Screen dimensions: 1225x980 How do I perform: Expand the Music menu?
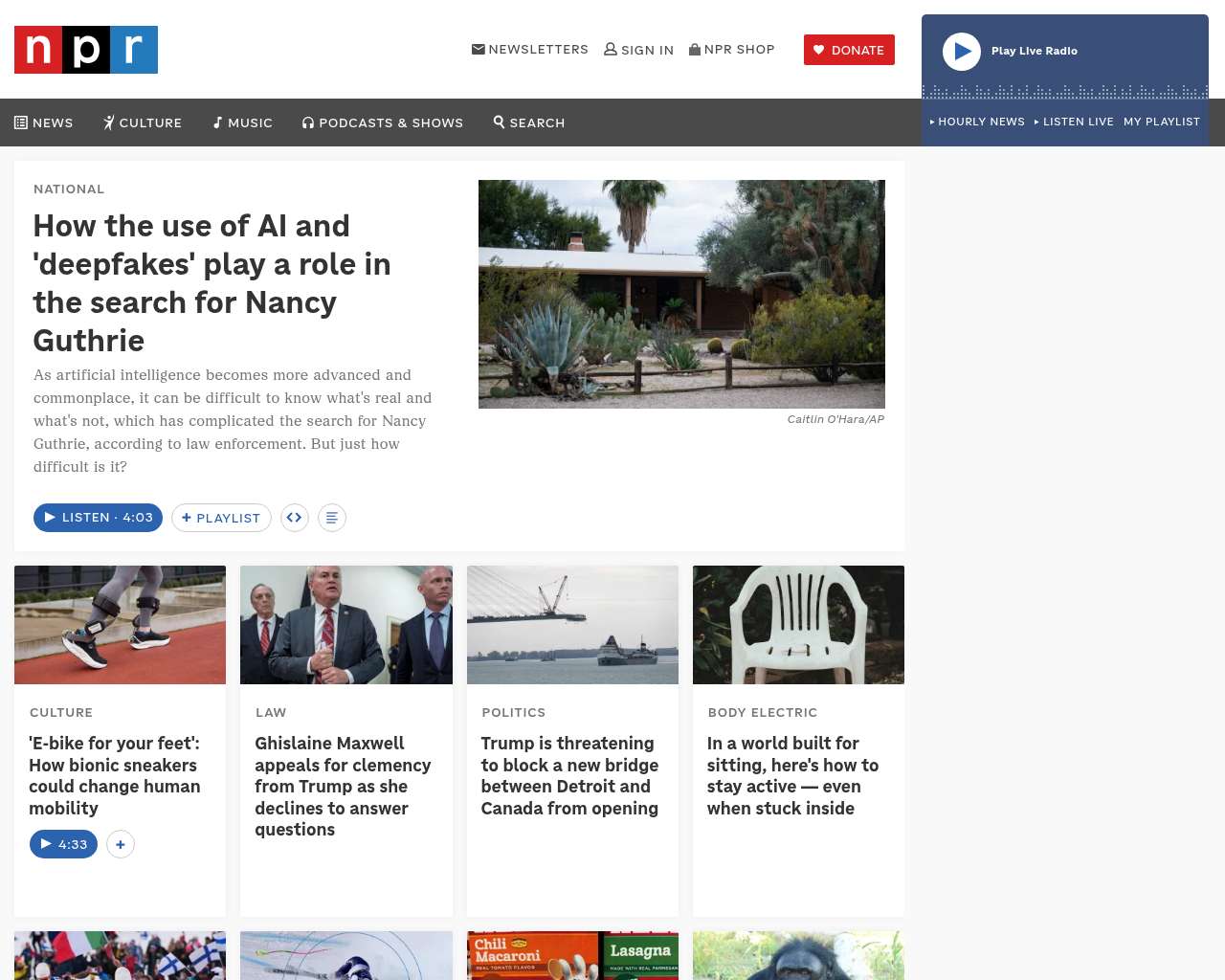click(x=243, y=122)
